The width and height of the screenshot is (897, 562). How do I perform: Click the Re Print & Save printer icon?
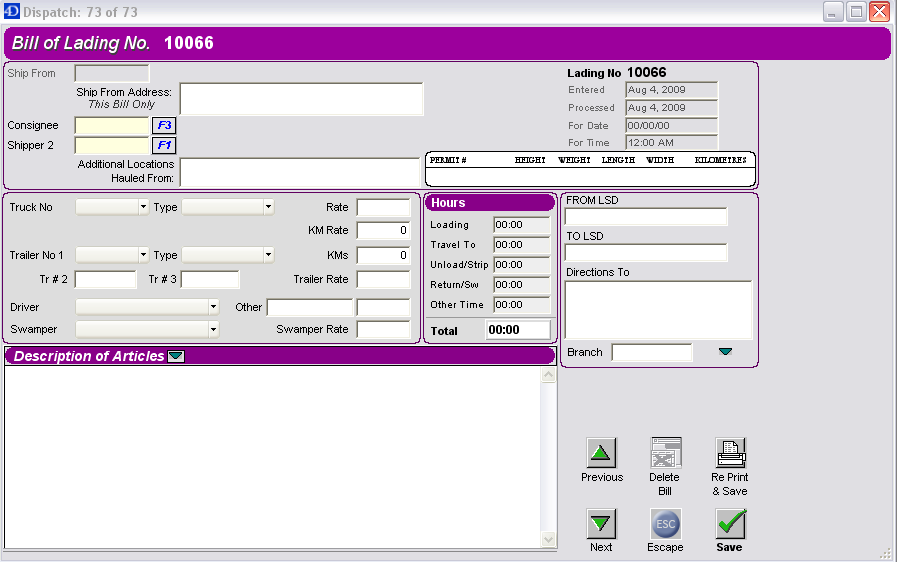730,453
